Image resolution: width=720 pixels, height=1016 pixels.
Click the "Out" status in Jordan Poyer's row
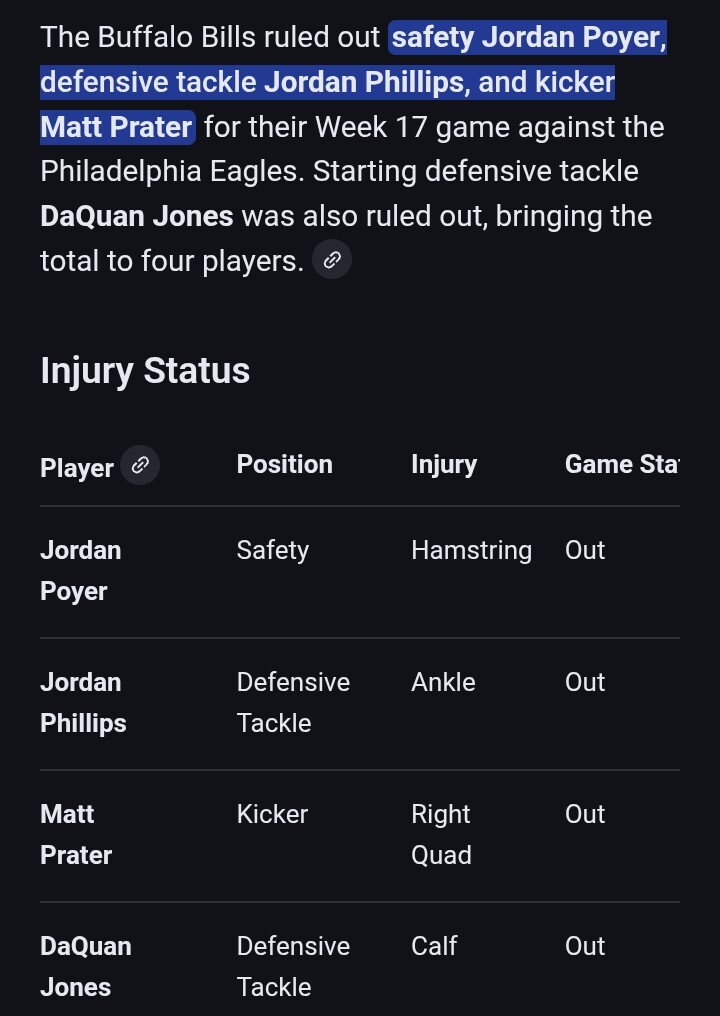click(x=585, y=550)
